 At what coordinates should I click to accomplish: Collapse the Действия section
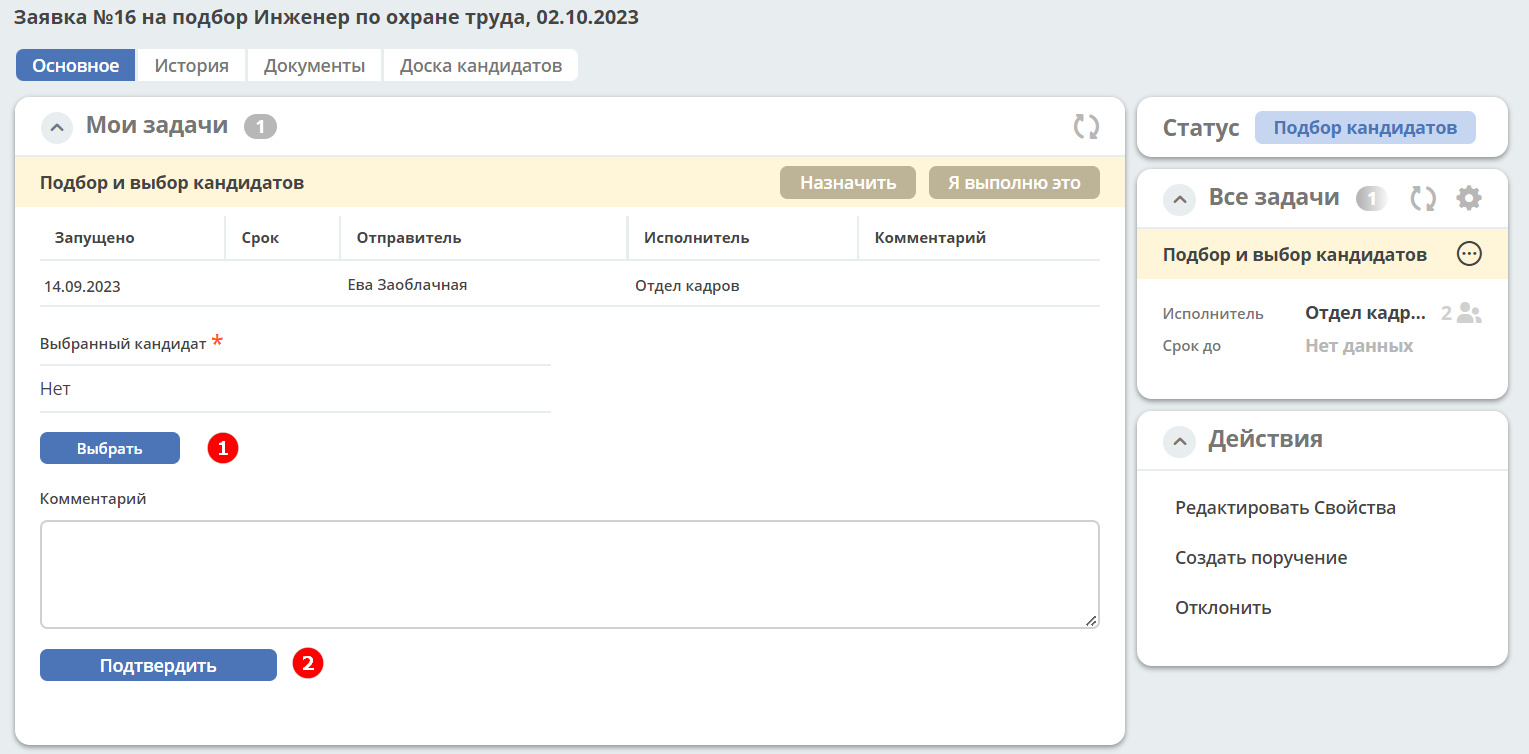[1180, 441]
